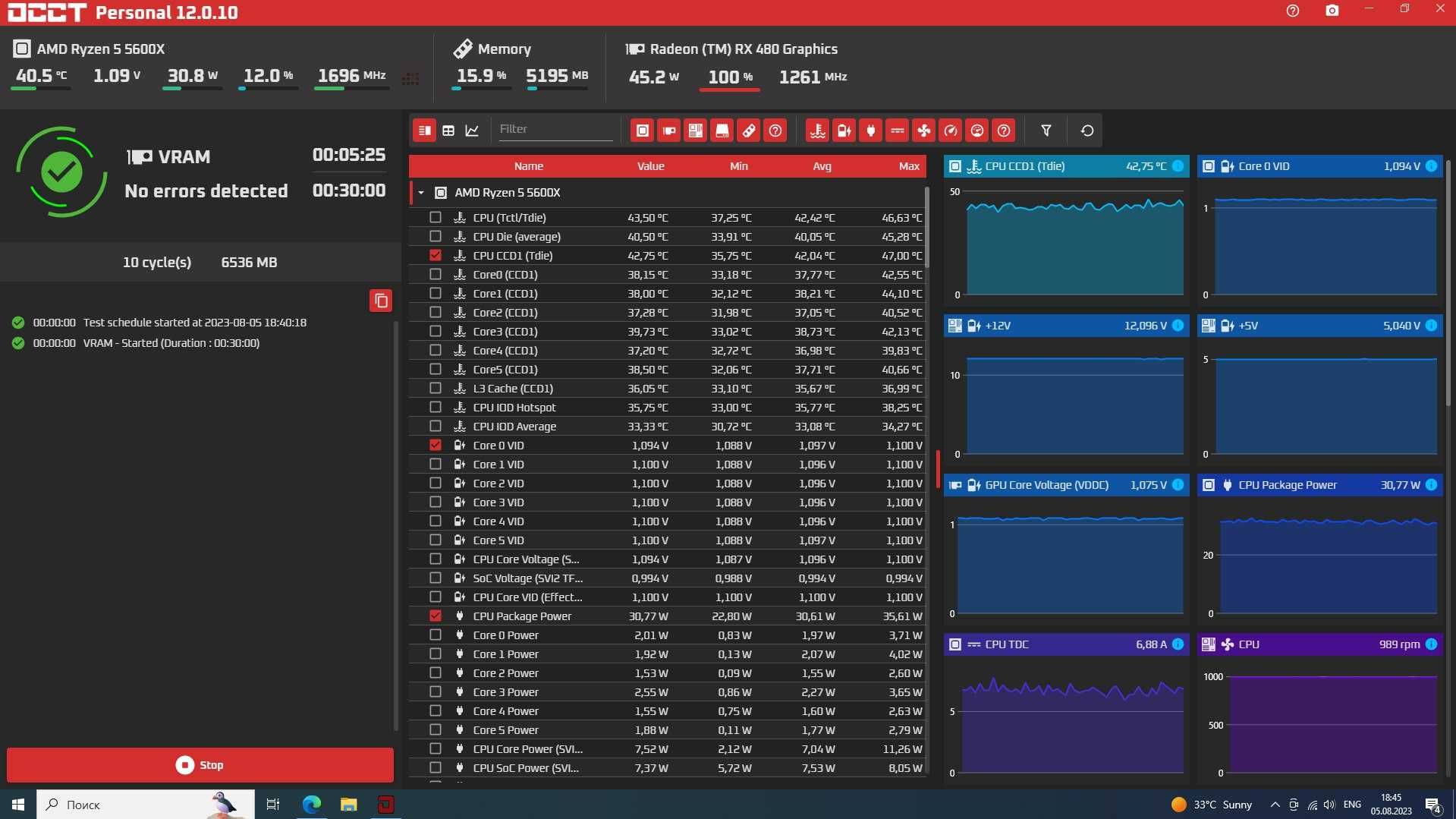Viewport: 1456px width, 819px height.
Task: Click the Filter text field
Action: point(555,130)
